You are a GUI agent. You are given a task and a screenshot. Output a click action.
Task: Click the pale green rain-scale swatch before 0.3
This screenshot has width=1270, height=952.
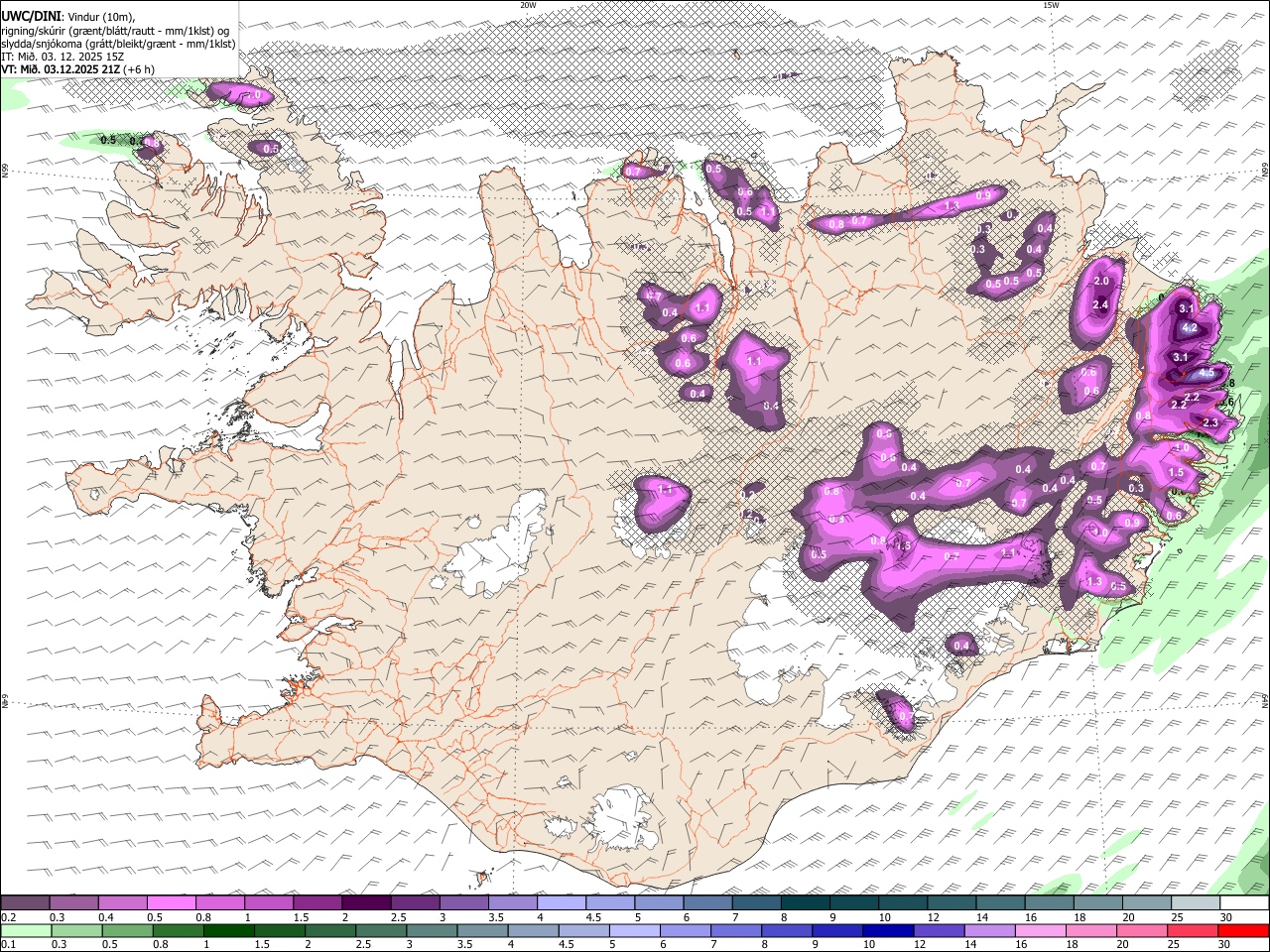click(25, 931)
